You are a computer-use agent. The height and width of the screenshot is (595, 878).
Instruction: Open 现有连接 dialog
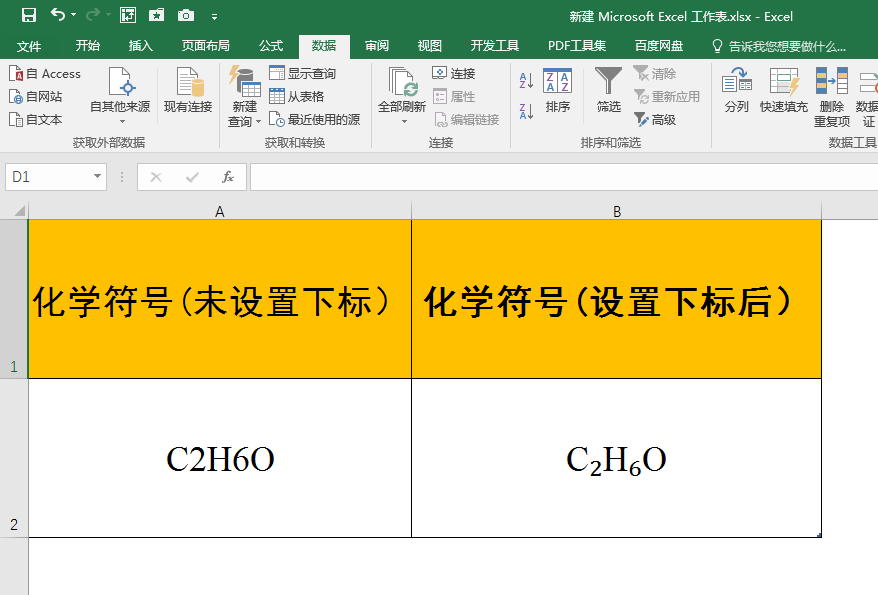(188, 90)
